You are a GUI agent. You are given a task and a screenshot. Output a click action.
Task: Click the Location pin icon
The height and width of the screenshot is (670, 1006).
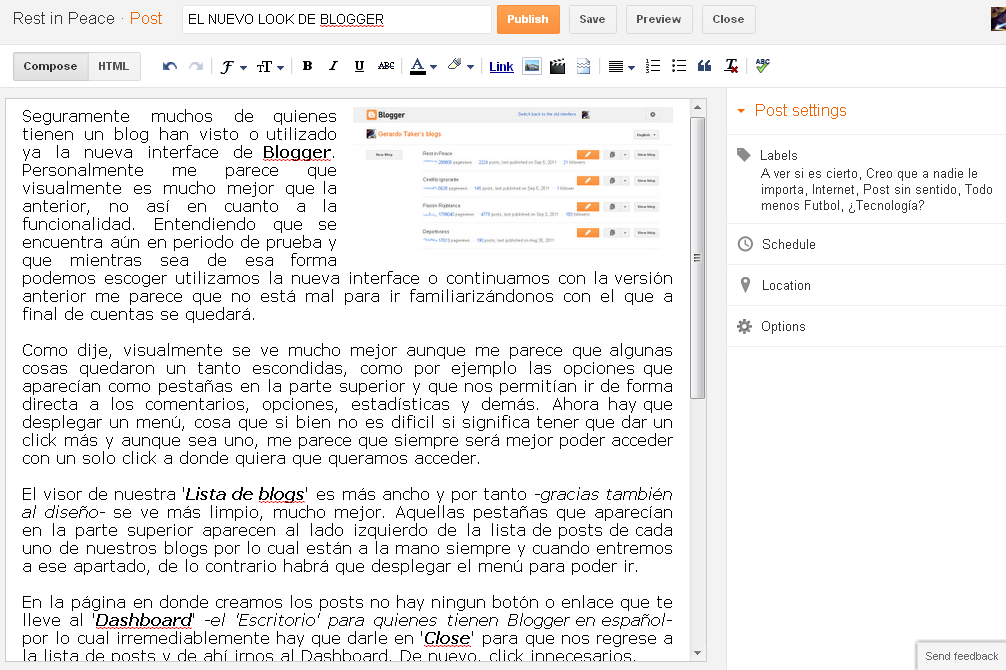click(745, 285)
